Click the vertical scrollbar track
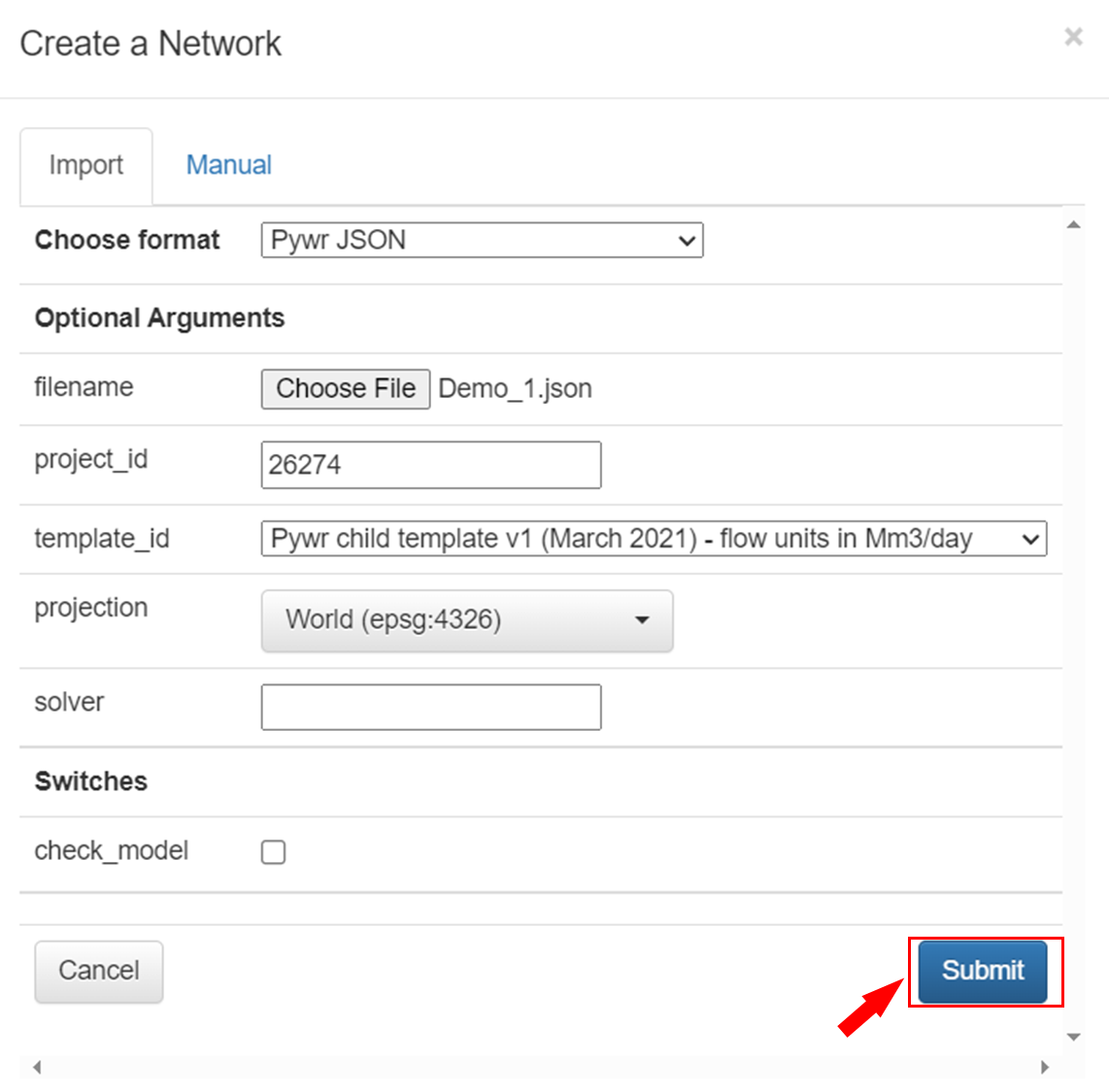 (1074, 631)
